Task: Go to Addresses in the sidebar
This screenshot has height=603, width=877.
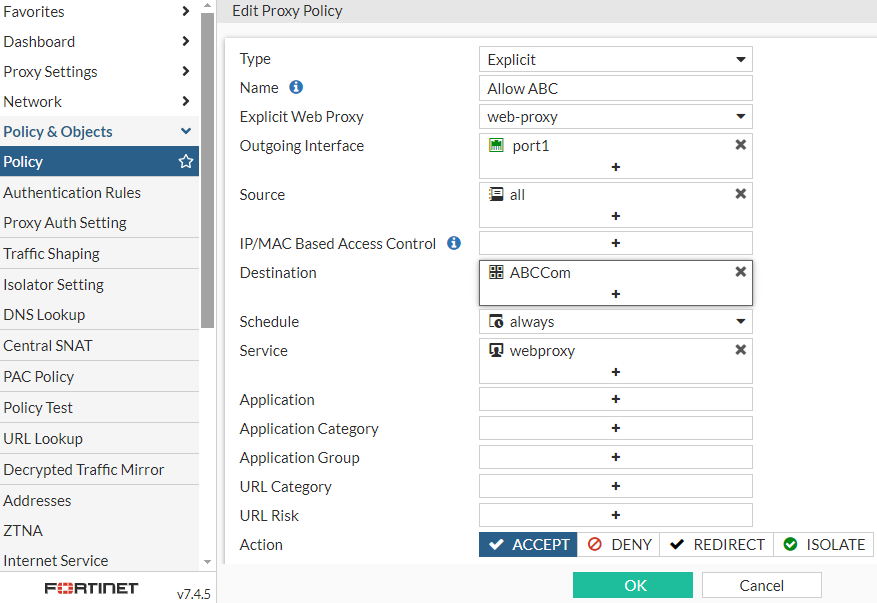Action: click(37, 500)
